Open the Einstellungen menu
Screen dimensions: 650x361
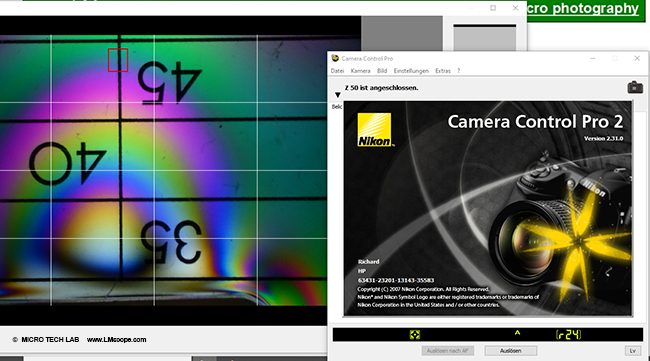point(411,71)
